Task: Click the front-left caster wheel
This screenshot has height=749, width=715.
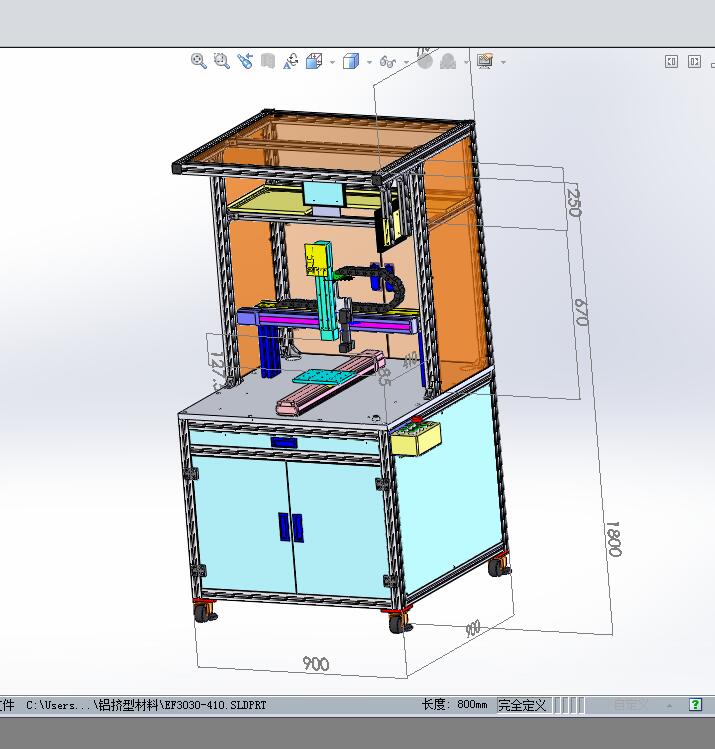Action: pyautogui.click(x=205, y=611)
